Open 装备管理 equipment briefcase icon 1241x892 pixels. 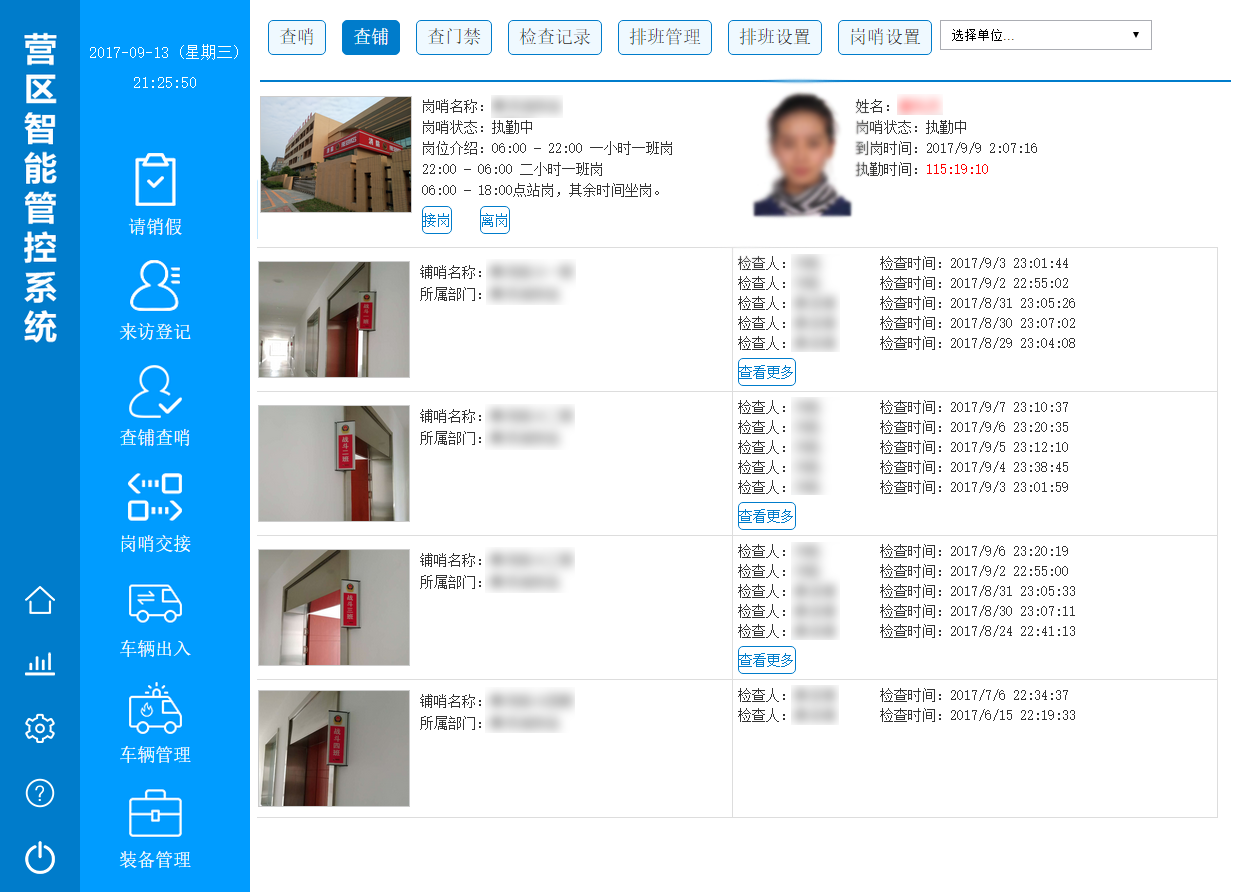[155, 815]
